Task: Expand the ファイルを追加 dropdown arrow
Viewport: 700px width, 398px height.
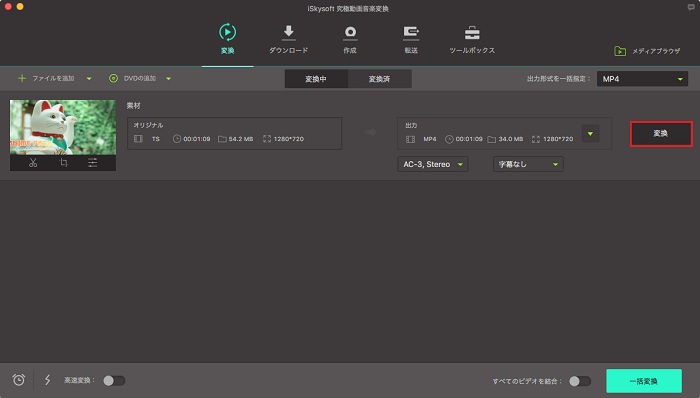Action: 89,79
